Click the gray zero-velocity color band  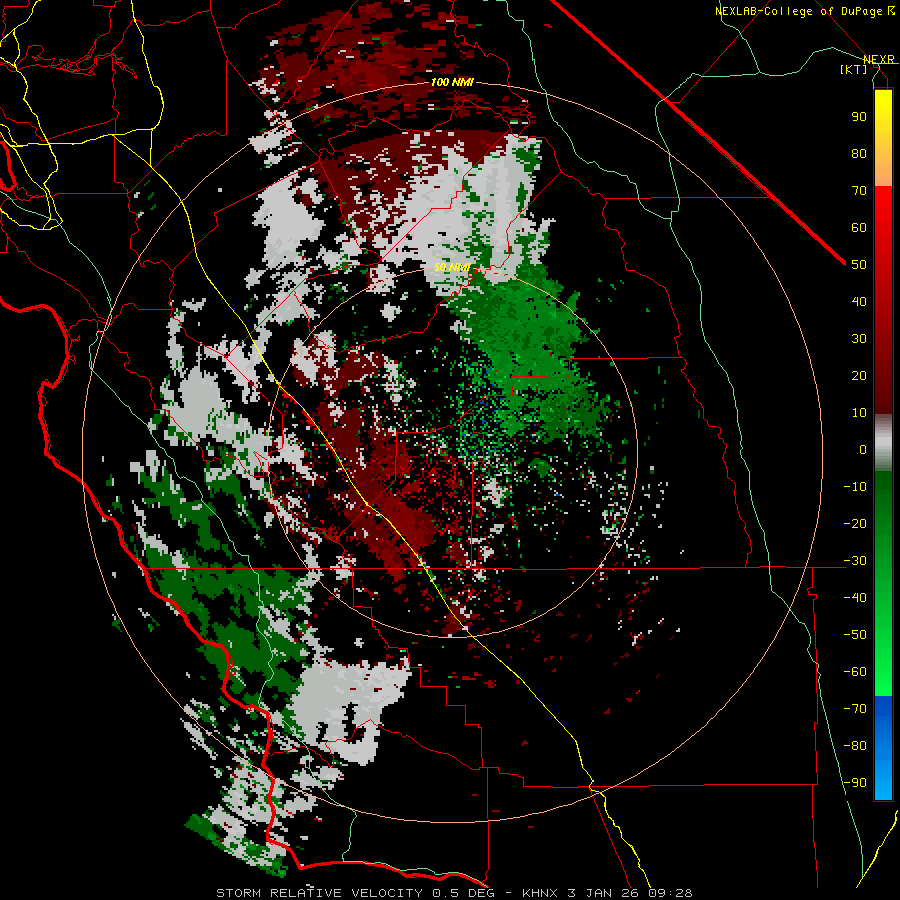(883, 443)
